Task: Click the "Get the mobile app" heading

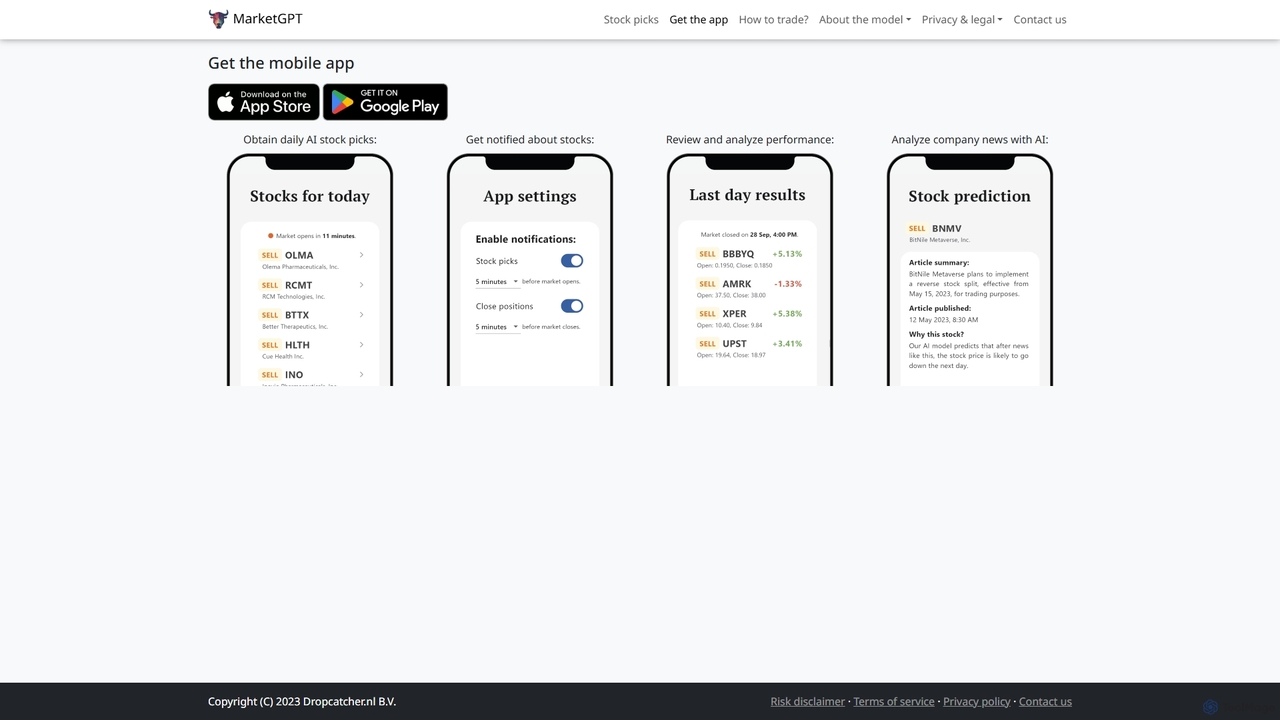Action: tap(281, 63)
